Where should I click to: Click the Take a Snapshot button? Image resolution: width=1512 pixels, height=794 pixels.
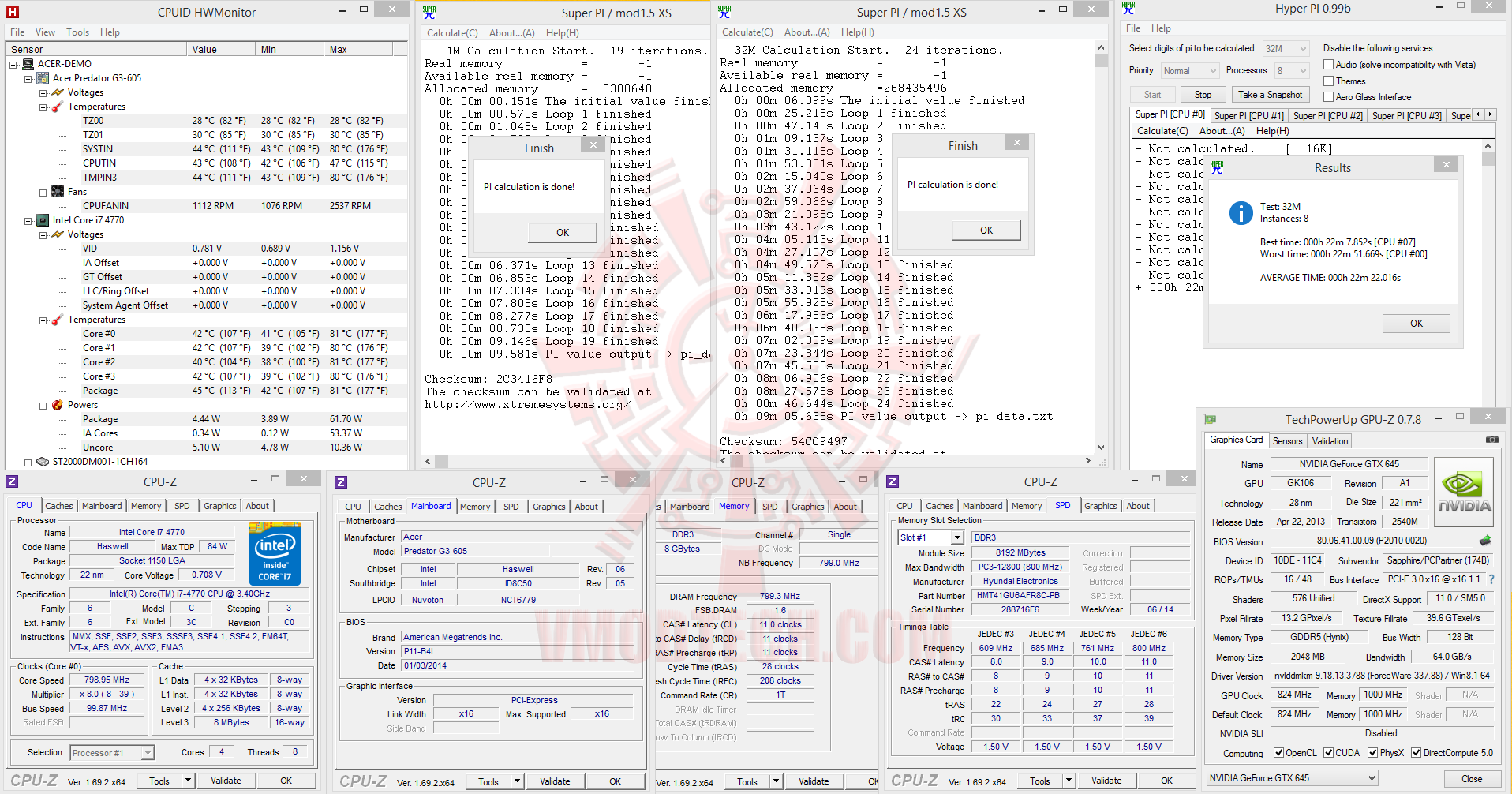click(1270, 95)
